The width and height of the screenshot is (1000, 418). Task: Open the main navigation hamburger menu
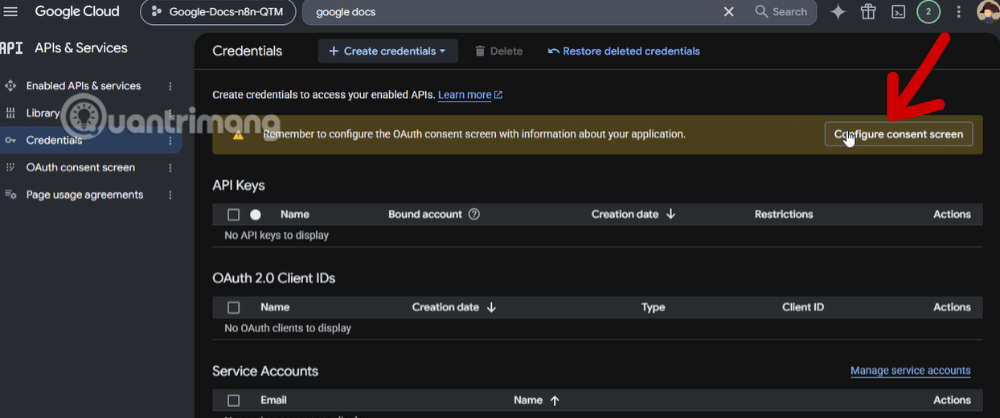point(11,11)
